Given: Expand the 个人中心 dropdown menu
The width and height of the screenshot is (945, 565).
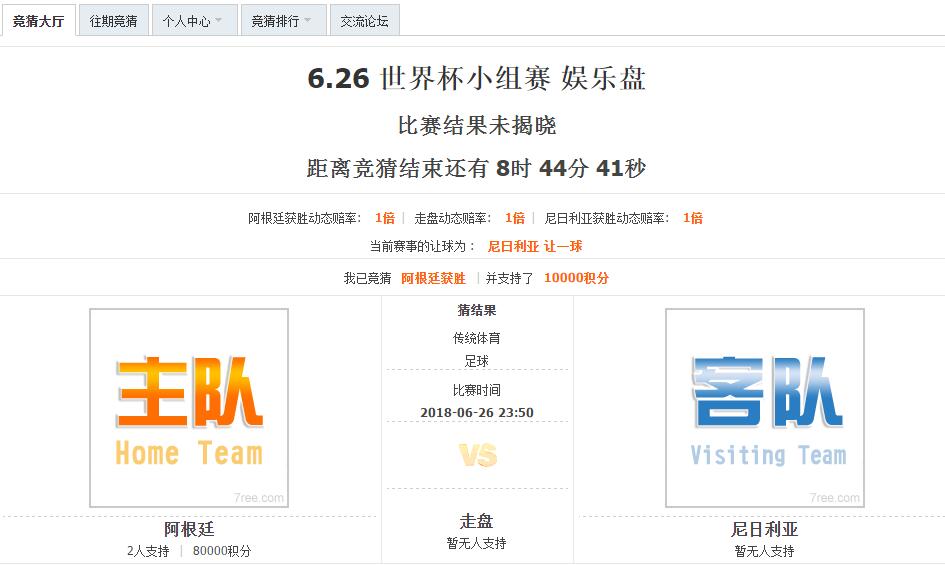Looking at the screenshot, I should (194, 20).
